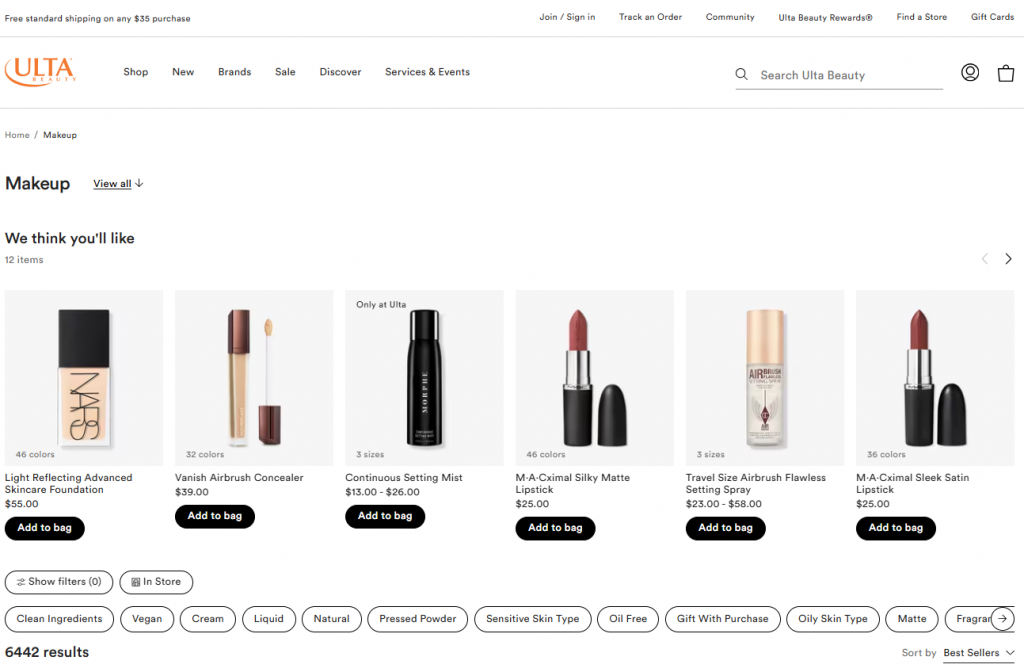
Task: Click the Track an Order link
Action: point(650,17)
